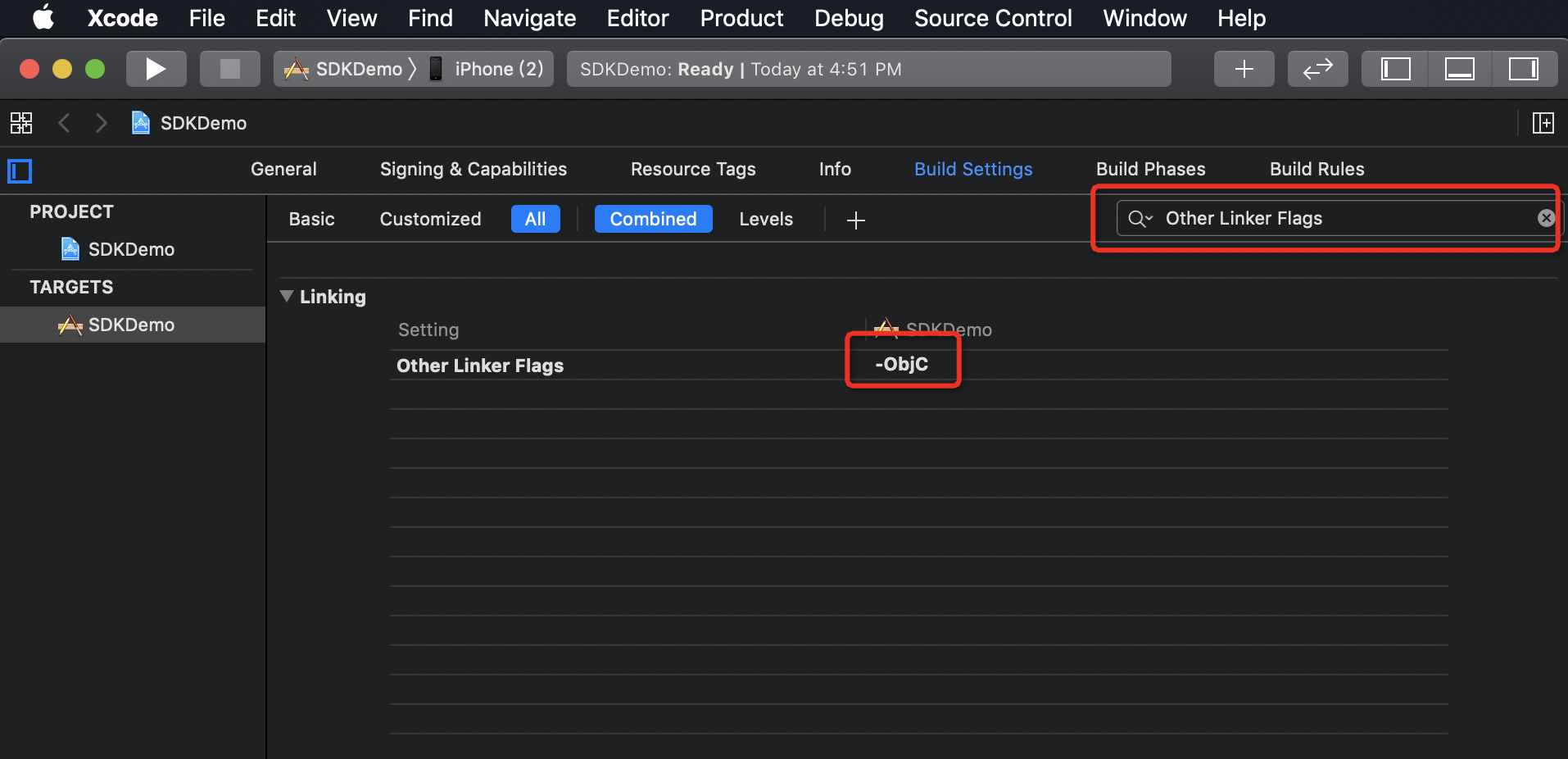Image resolution: width=1568 pixels, height=759 pixels.
Task: Clear the build settings search
Action: point(1546,218)
